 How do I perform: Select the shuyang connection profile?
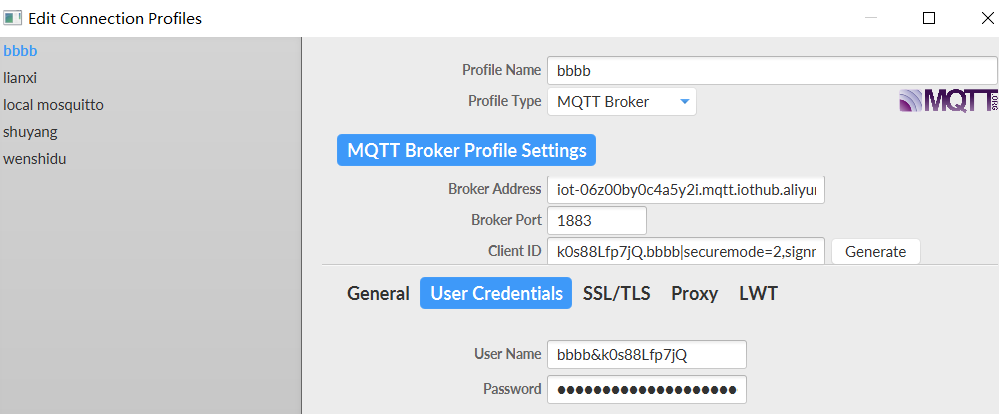coord(30,131)
